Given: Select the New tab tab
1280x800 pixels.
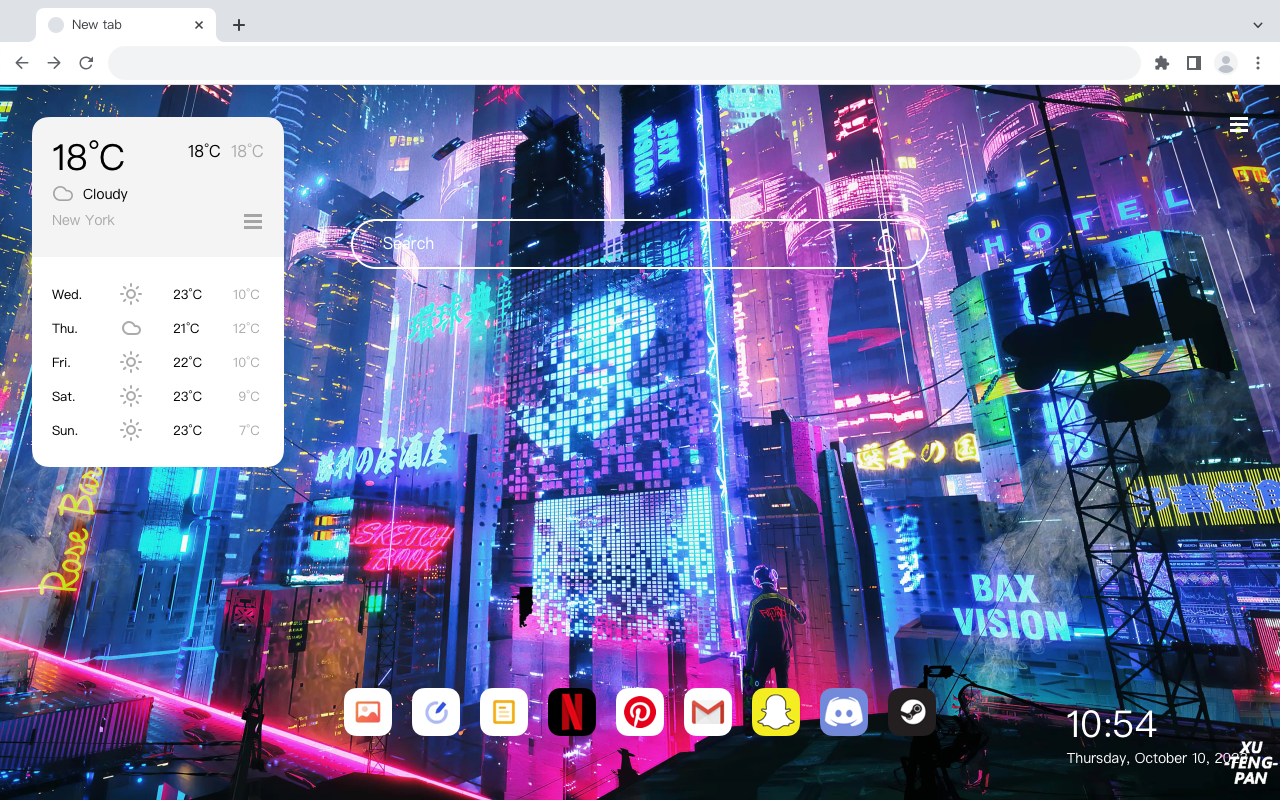Looking at the screenshot, I should click(x=126, y=25).
